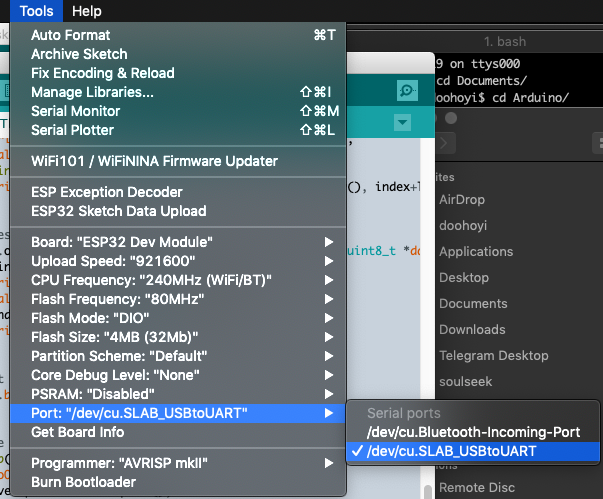The height and width of the screenshot is (499, 603).
Task: Open the Help menu in the menu bar
Action: coord(87,11)
